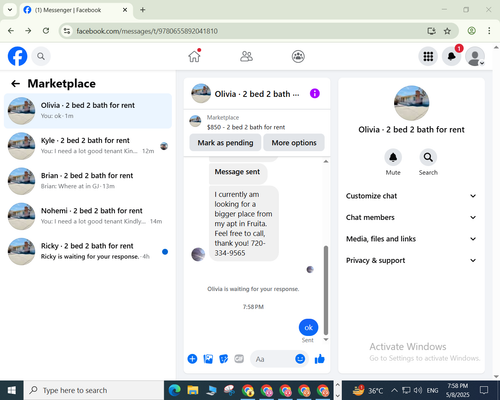Open the Notifications bell
Viewport: 500px width, 400px height.
(x=452, y=56)
